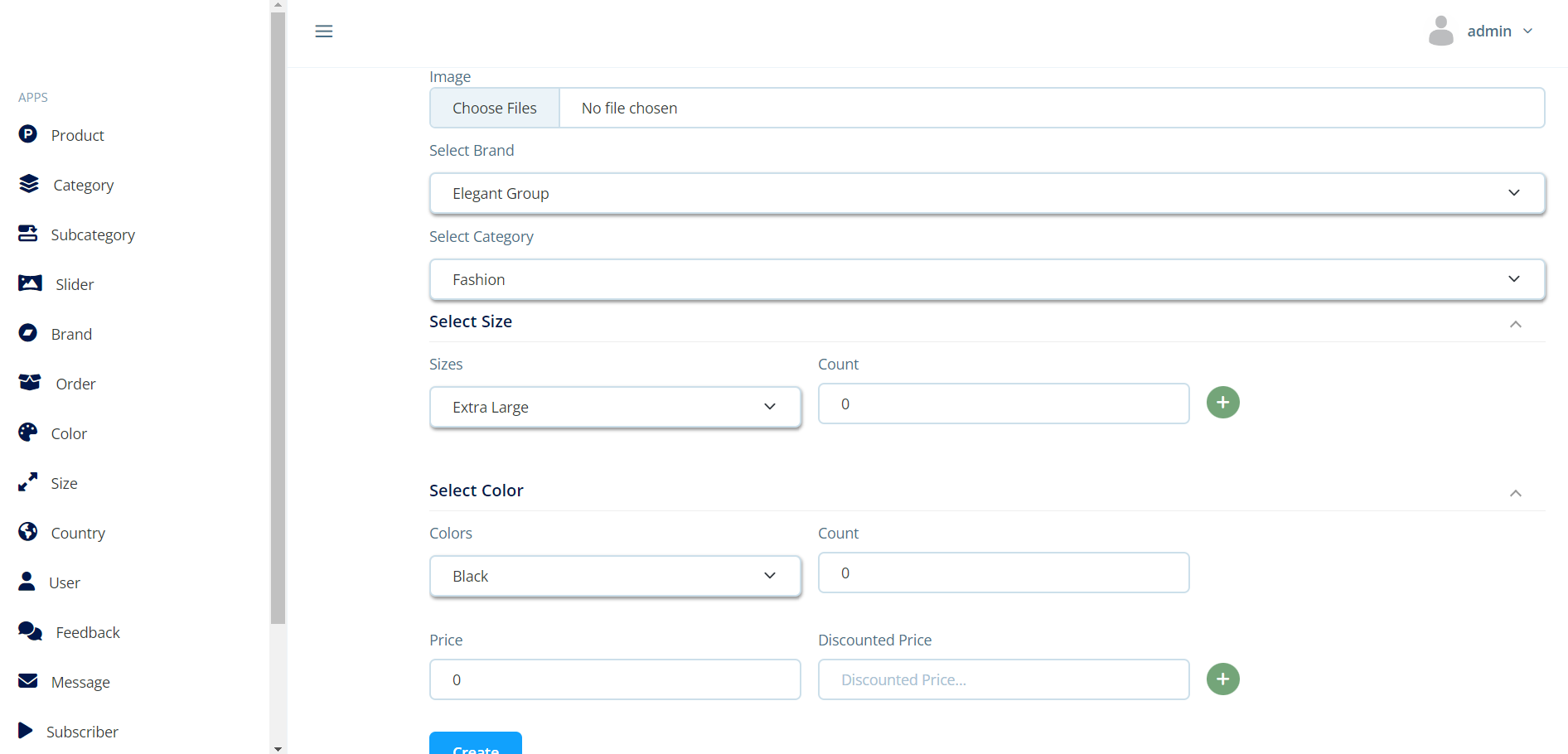Add color row with green plus button
1568x754 pixels.
1222,679
